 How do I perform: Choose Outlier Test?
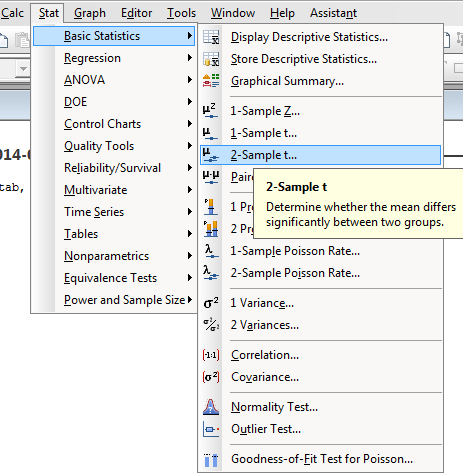[321, 429]
